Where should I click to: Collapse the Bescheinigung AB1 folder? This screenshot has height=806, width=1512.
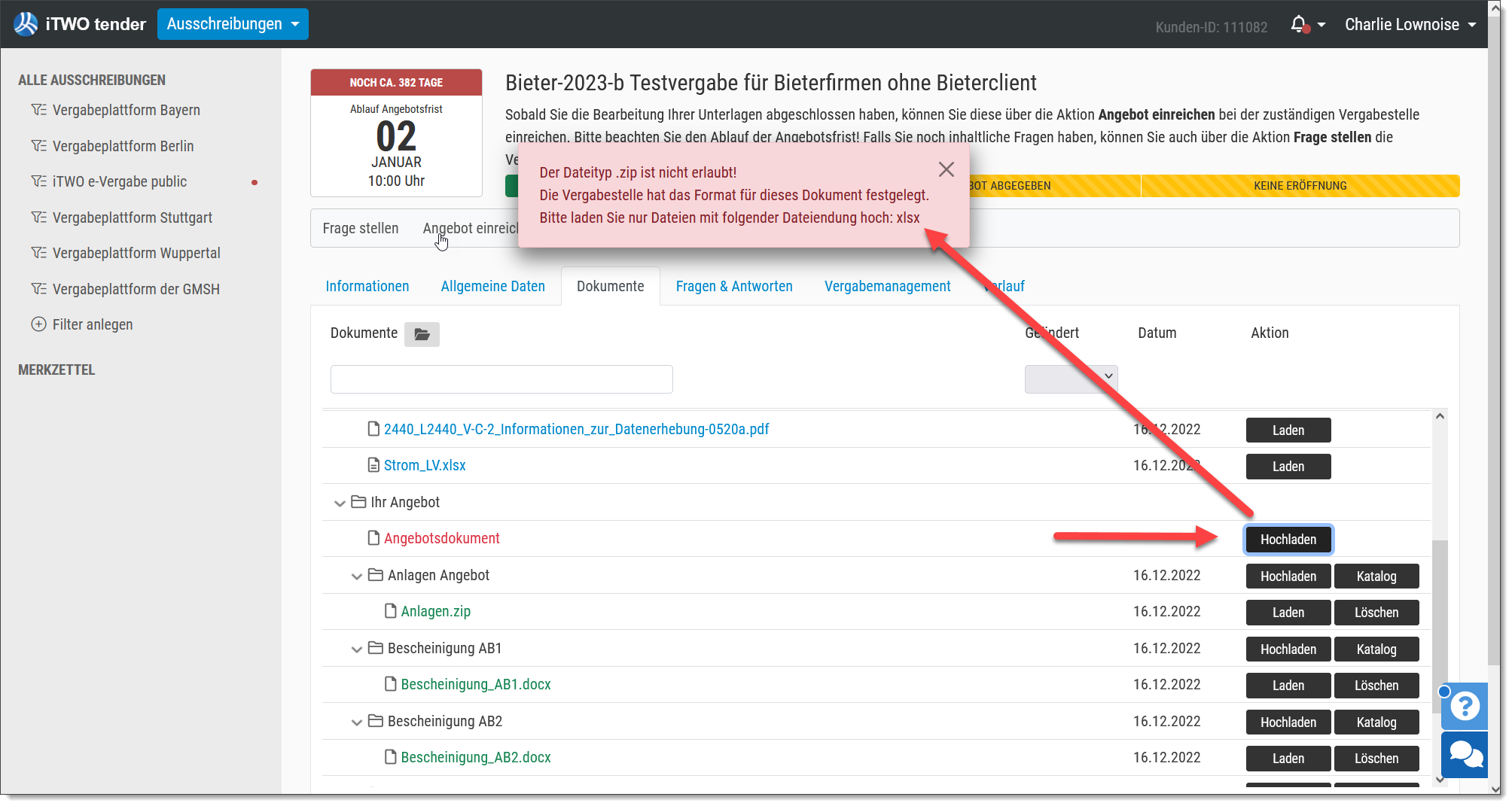357,649
